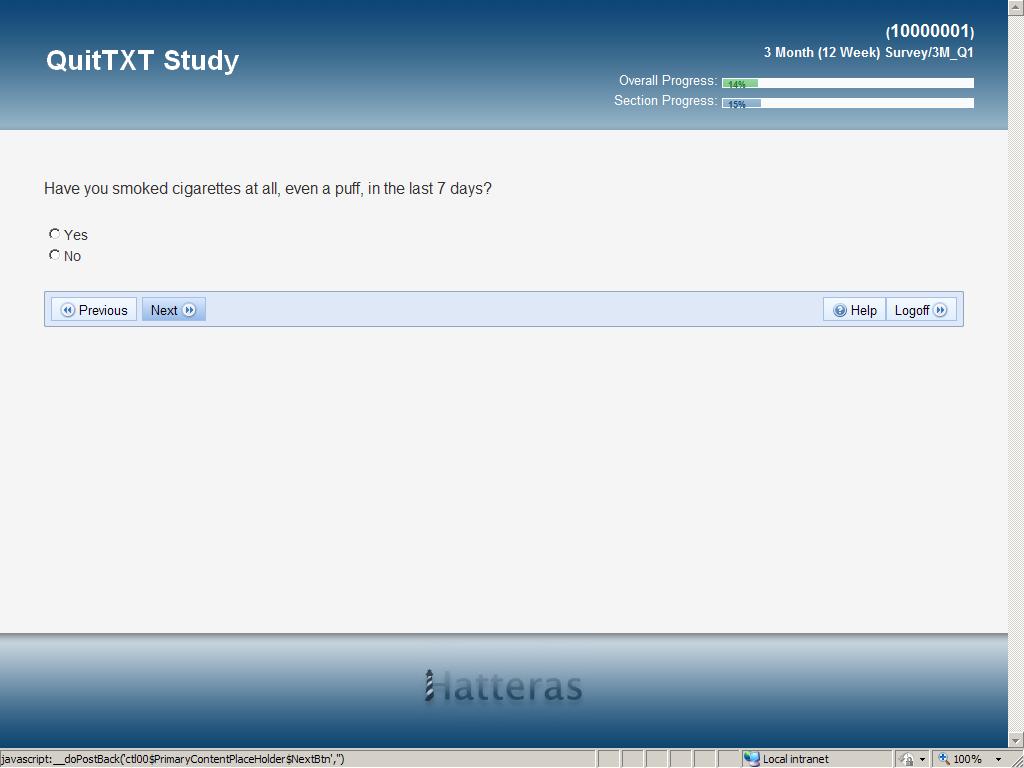Click the Section Progress bar
Image resolution: width=1024 pixels, height=768 pixels.
point(848,103)
